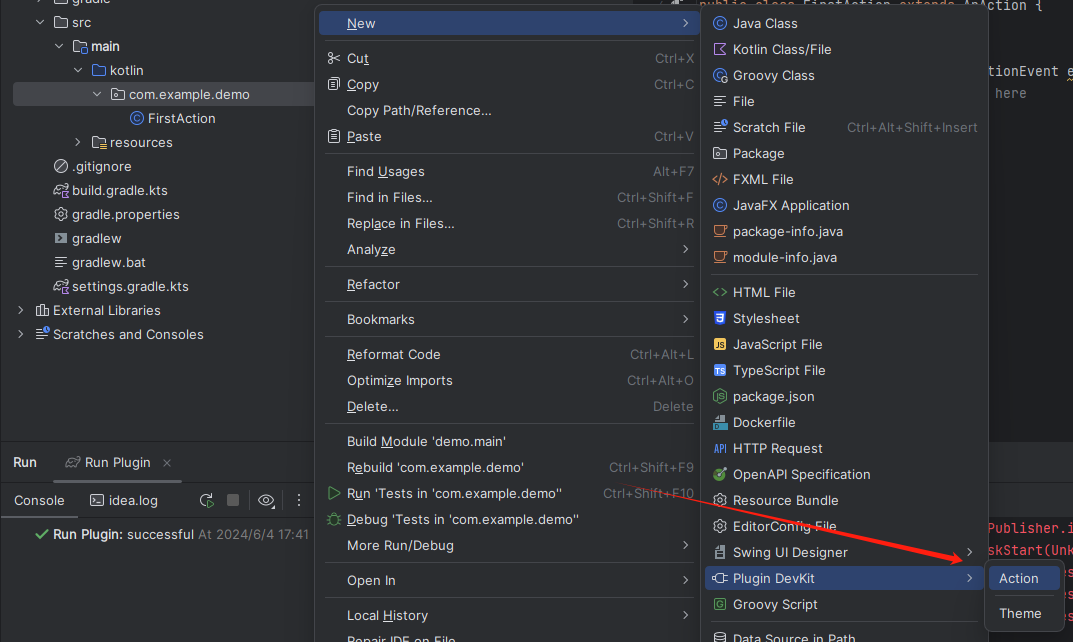Select gradle.properties in project tree
This screenshot has width=1073, height=642.
pos(125,214)
